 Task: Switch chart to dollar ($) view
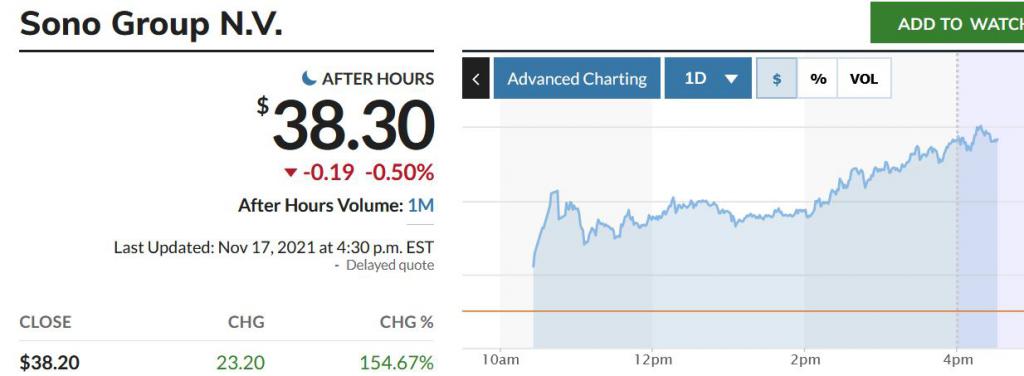pos(776,78)
